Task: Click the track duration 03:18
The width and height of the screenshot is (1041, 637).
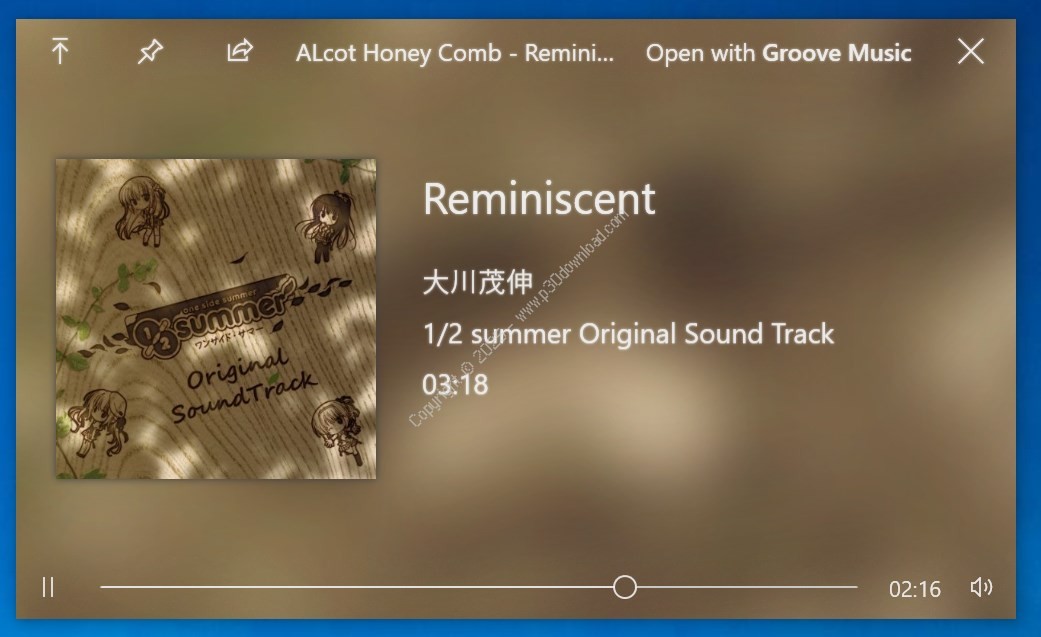Action: [x=455, y=385]
